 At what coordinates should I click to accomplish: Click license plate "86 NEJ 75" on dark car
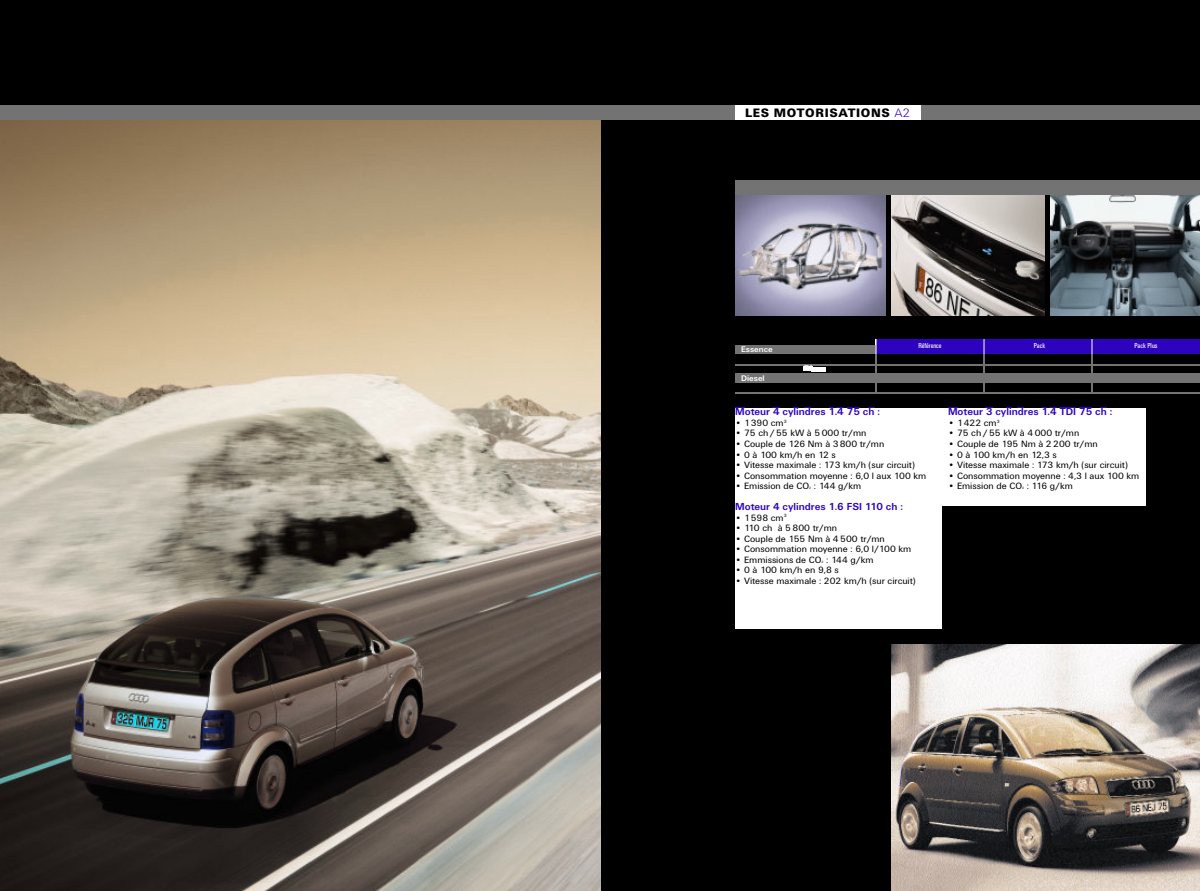1148,807
